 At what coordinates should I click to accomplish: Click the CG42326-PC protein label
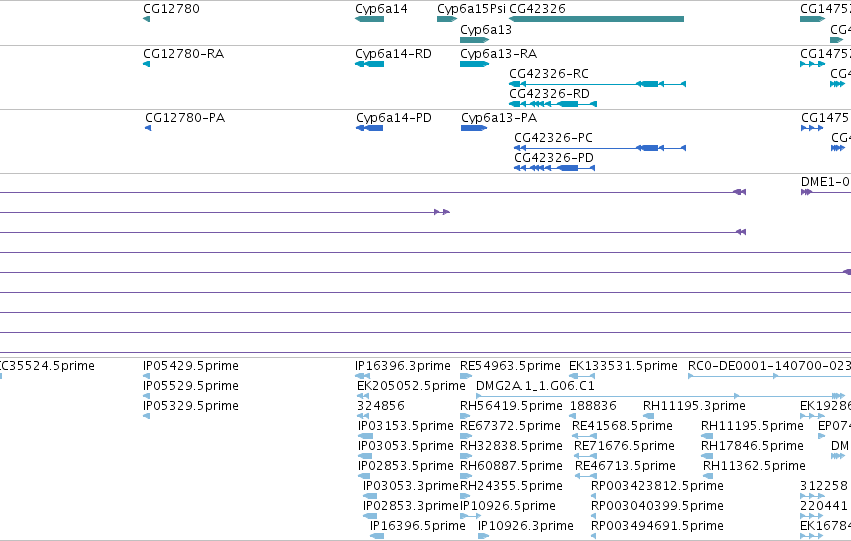point(553,138)
